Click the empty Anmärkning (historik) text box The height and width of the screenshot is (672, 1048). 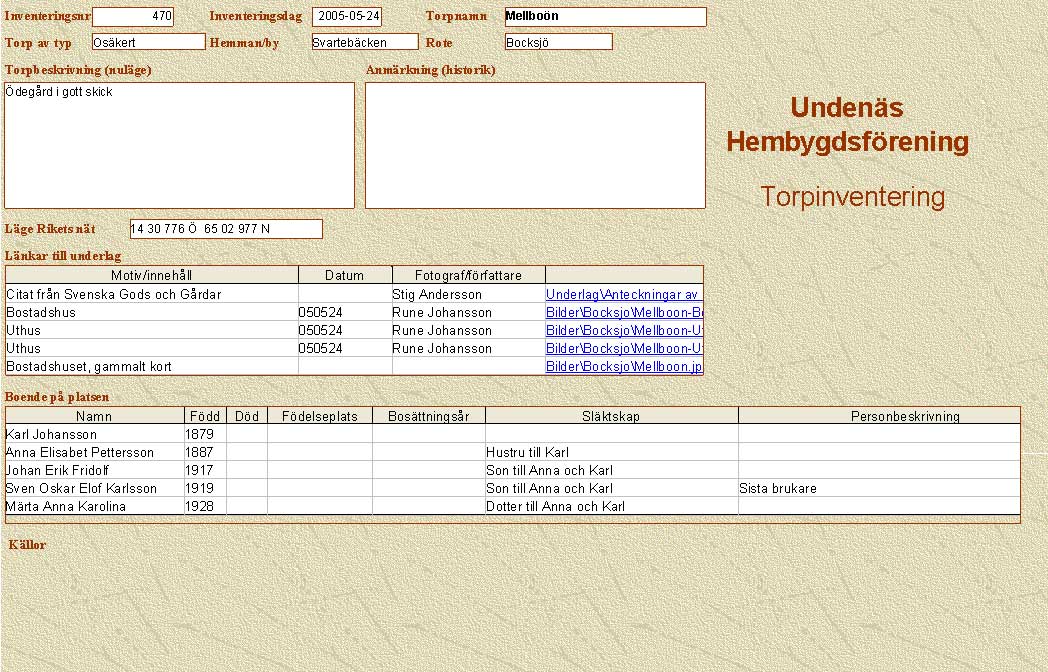(x=535, y=145)
